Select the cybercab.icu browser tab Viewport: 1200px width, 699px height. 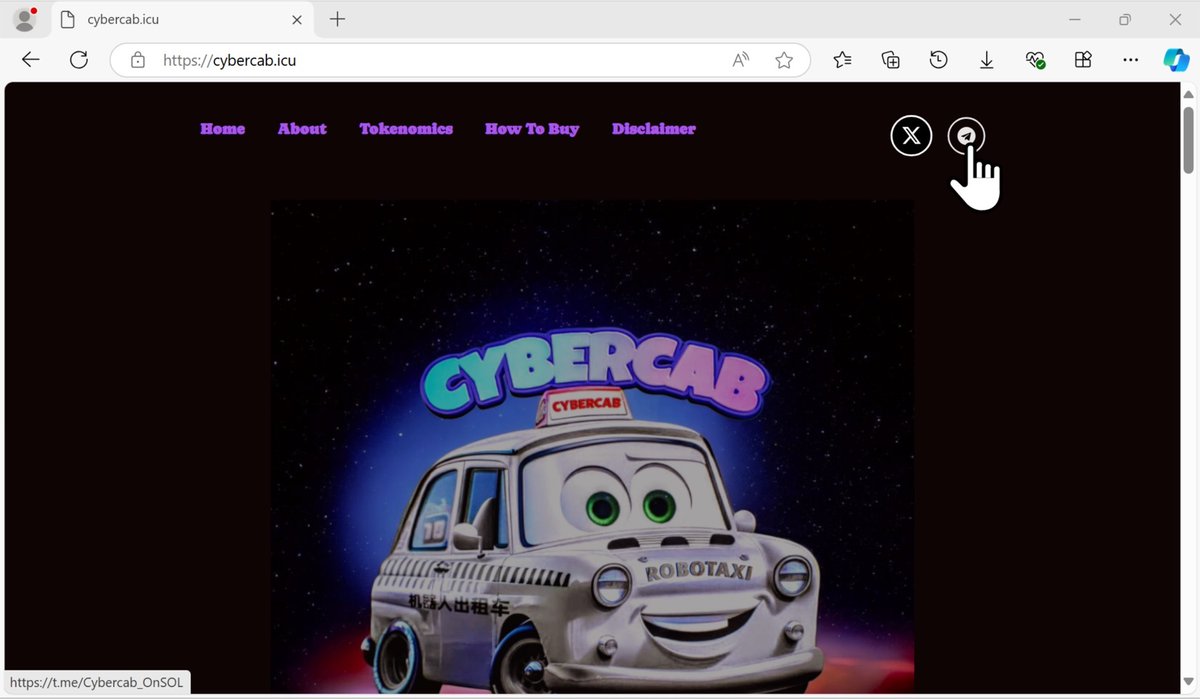coord(160,19)
